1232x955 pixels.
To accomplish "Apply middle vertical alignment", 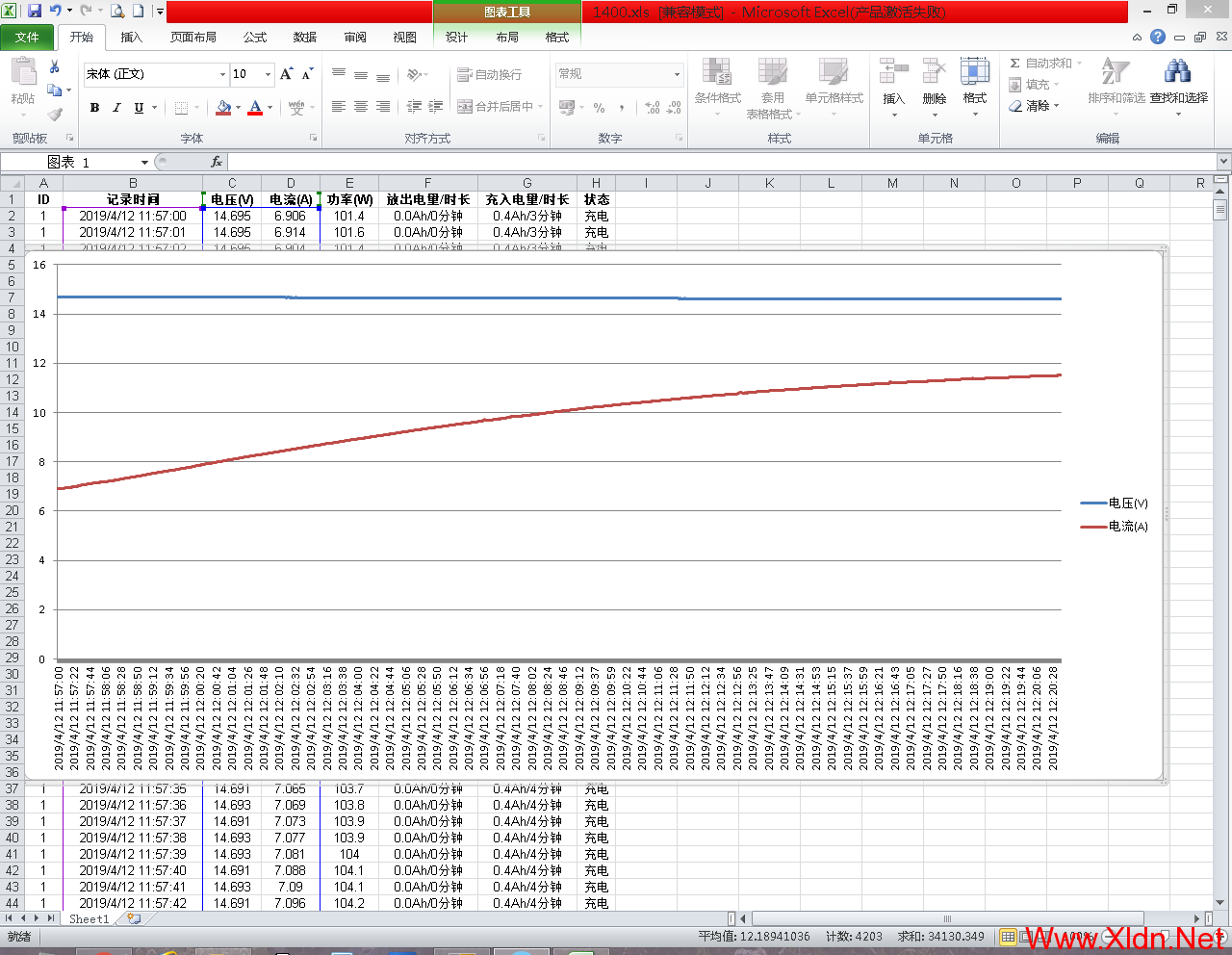I will point(361,74).
